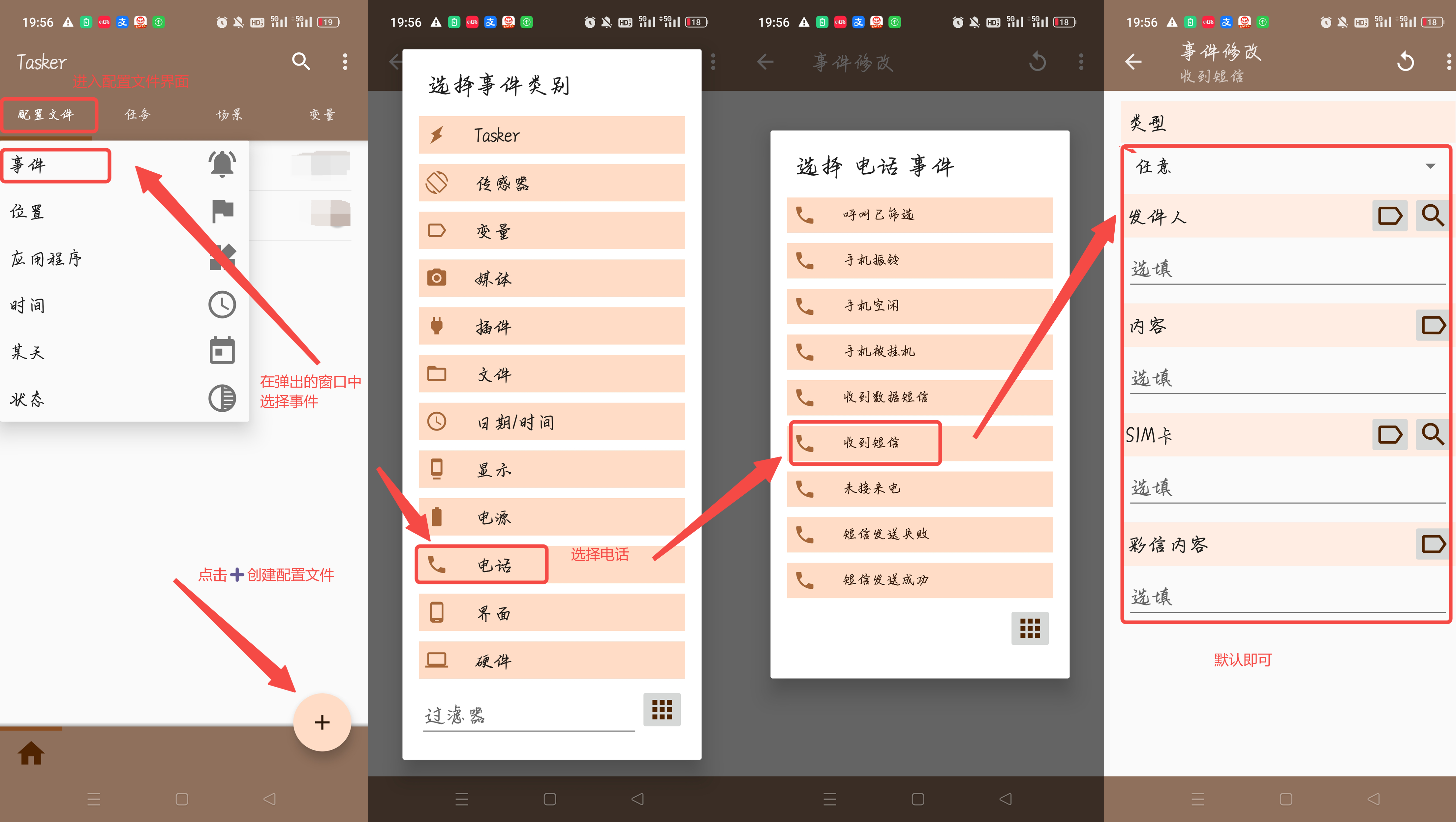Tap the tag icon on the 变量 category

pos(437,230)
